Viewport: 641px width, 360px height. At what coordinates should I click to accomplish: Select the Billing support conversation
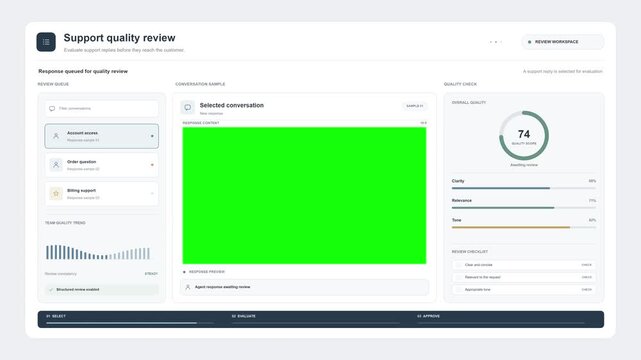pyautogui.click(x=101, y=194)
